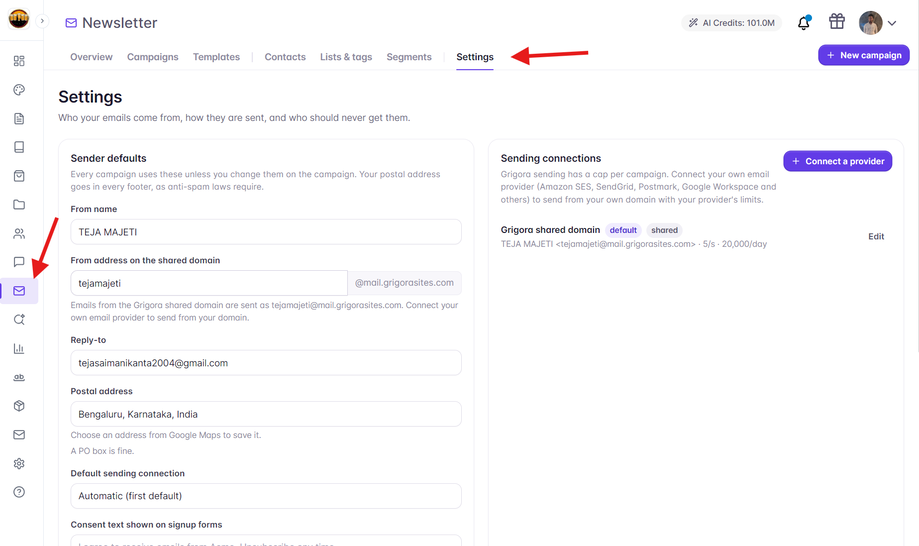The height and width of the screenshot is (546, 919).
Task: Switch to the Segments tab
Action: coord(409,57)
